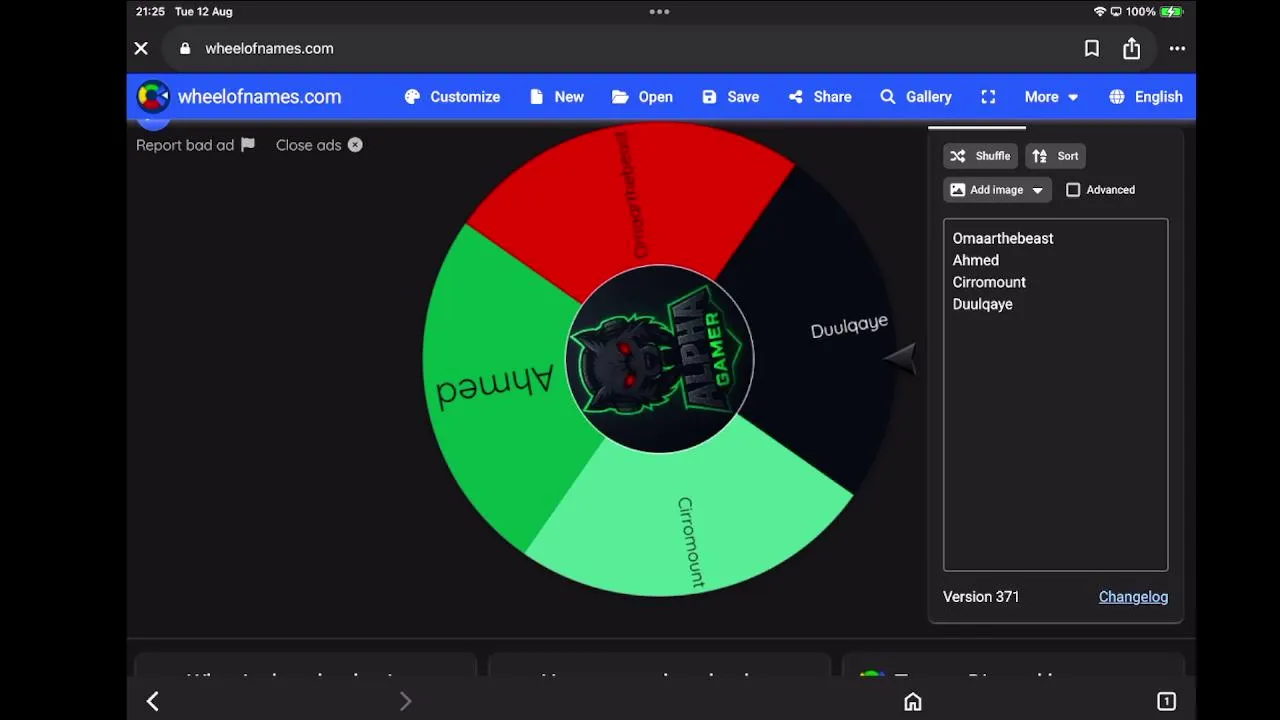Open the tab switcher icon
1280x720 pixels.
point(1166,701)
